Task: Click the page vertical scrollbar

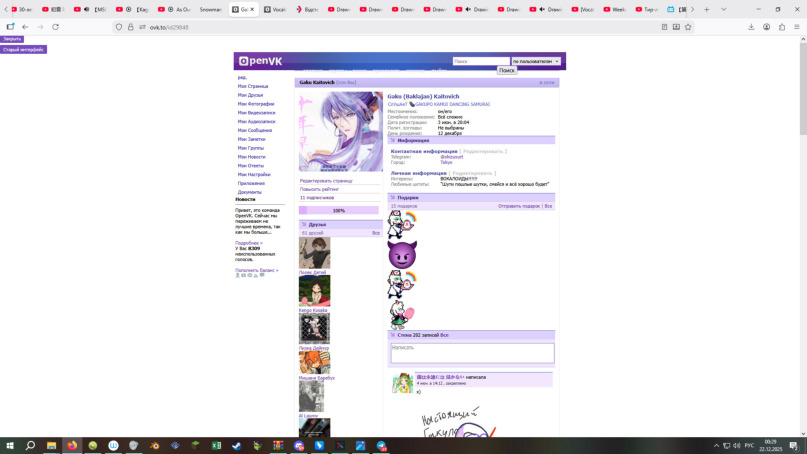Action: [x=803, y=90]
